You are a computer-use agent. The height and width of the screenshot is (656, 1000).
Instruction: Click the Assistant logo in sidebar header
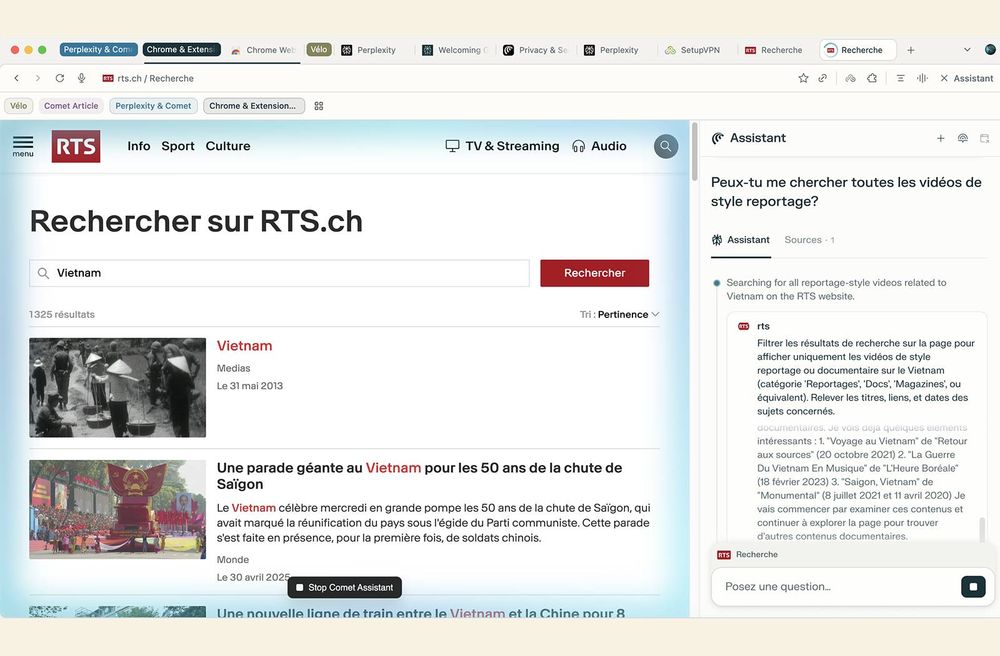click(718, 138)
